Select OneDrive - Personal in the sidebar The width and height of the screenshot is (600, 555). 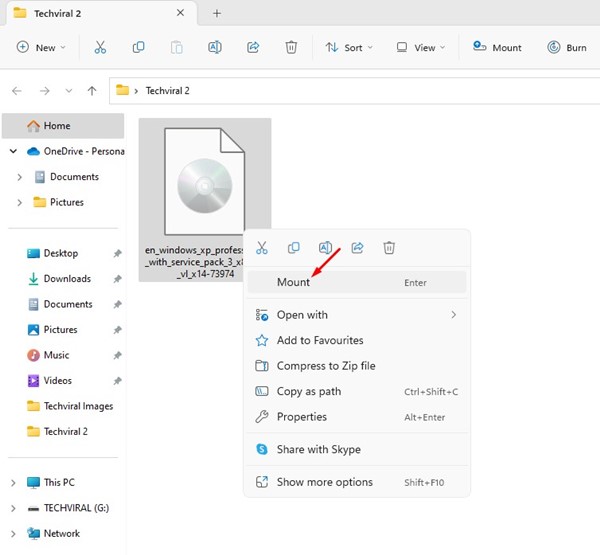tap(75, 152)
